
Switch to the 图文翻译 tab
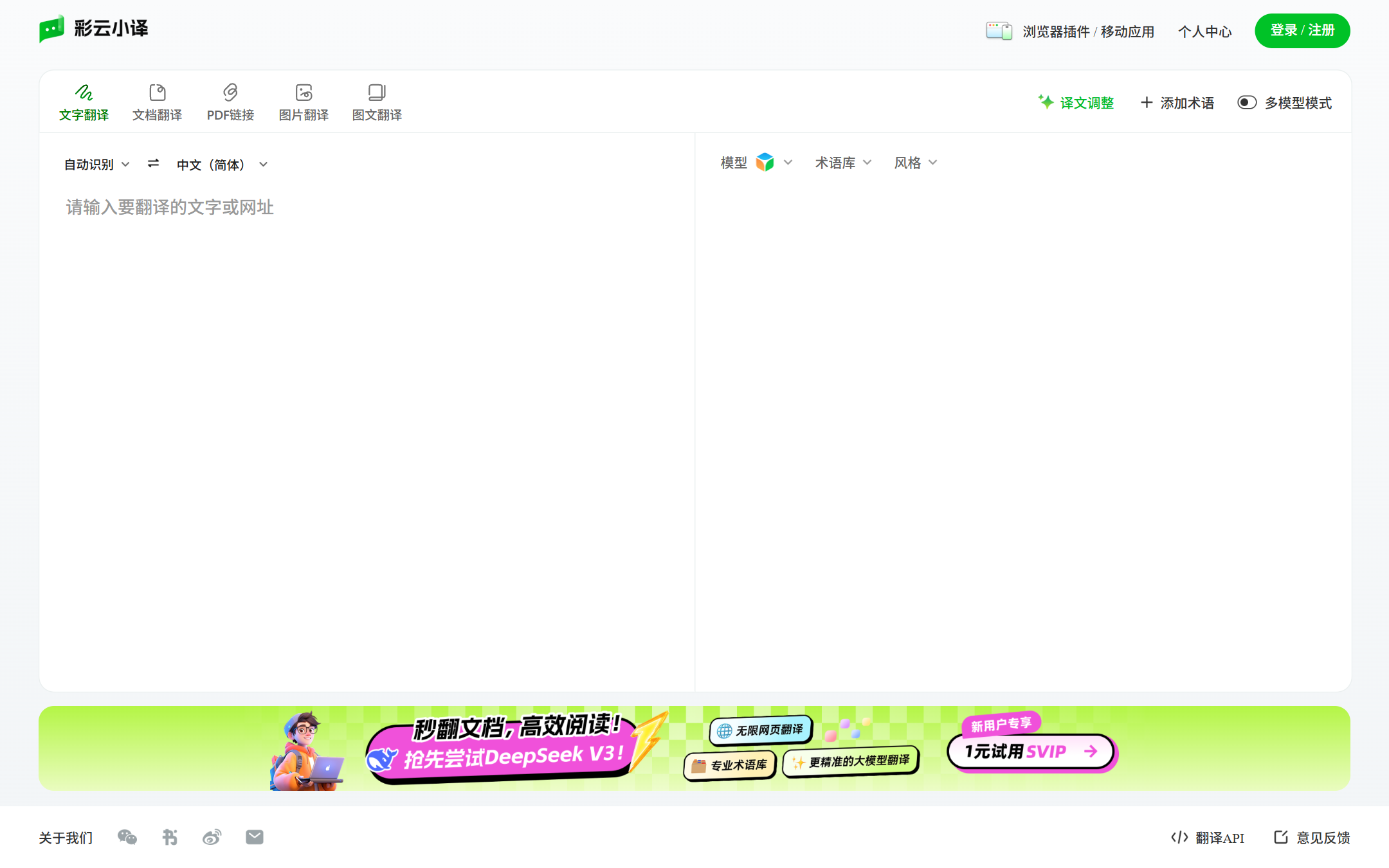pos(377,102)
